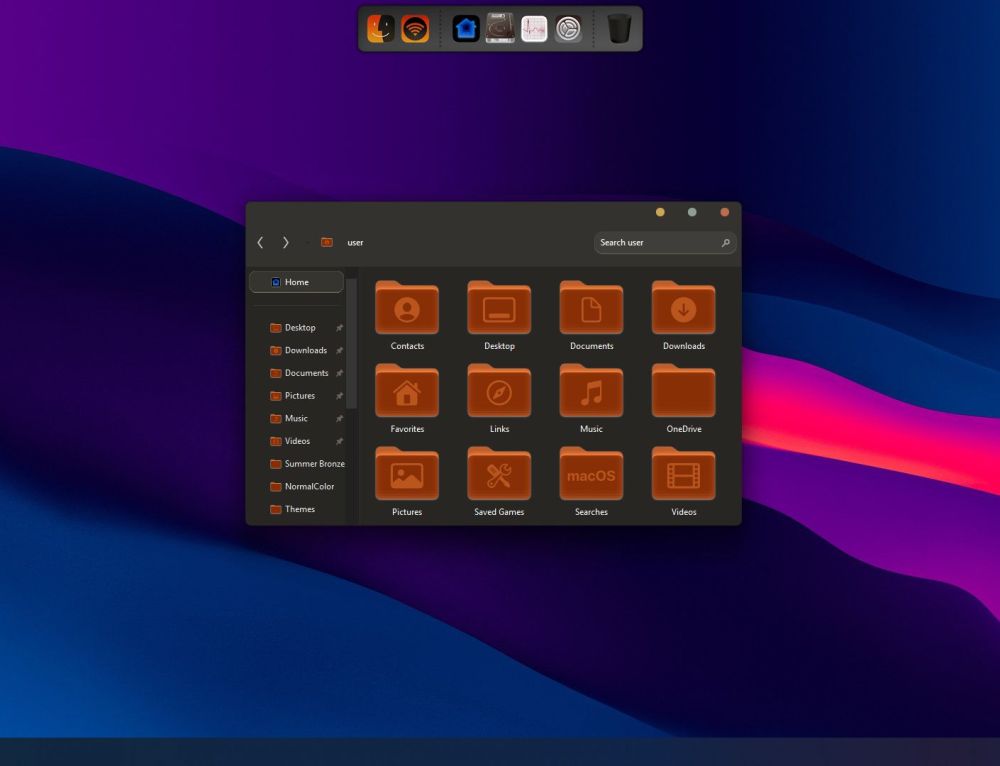Open the OneDrive folder
This screenshot has width=1000, height=766.
coord(683,391)
